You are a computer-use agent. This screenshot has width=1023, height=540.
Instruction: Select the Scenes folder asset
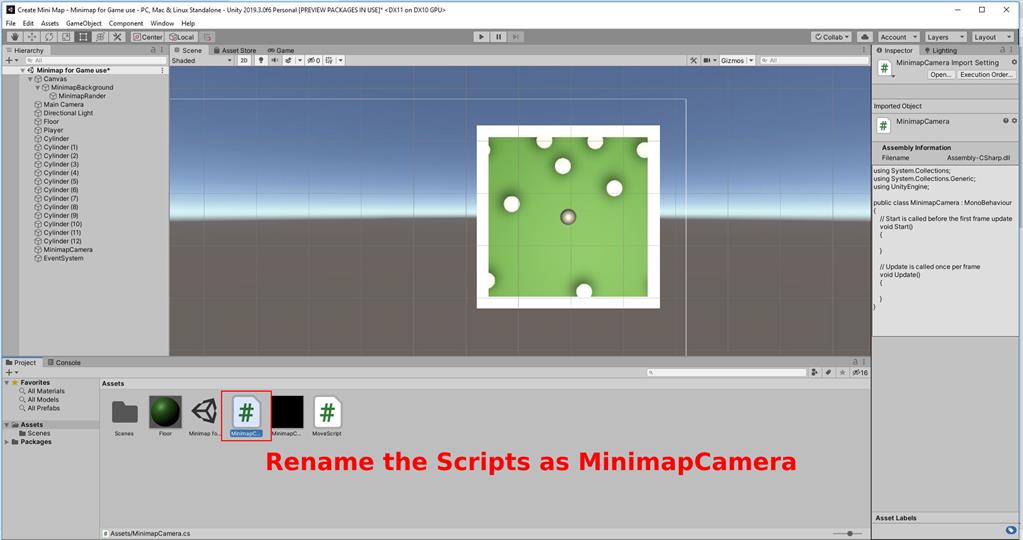[x=124, y=416]
